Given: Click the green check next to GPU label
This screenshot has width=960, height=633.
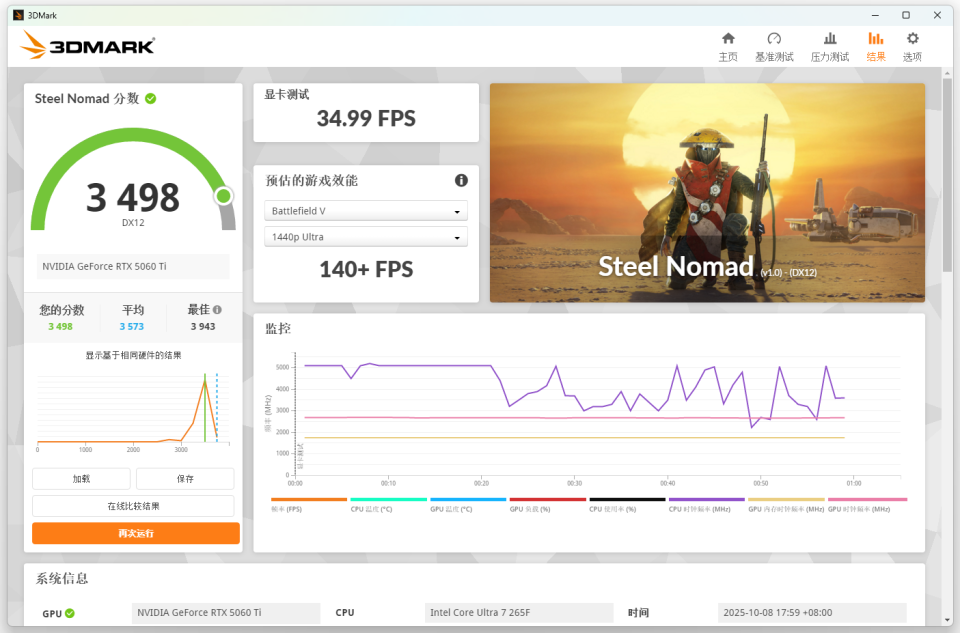Looking at the screenshot, I should 70,613.
